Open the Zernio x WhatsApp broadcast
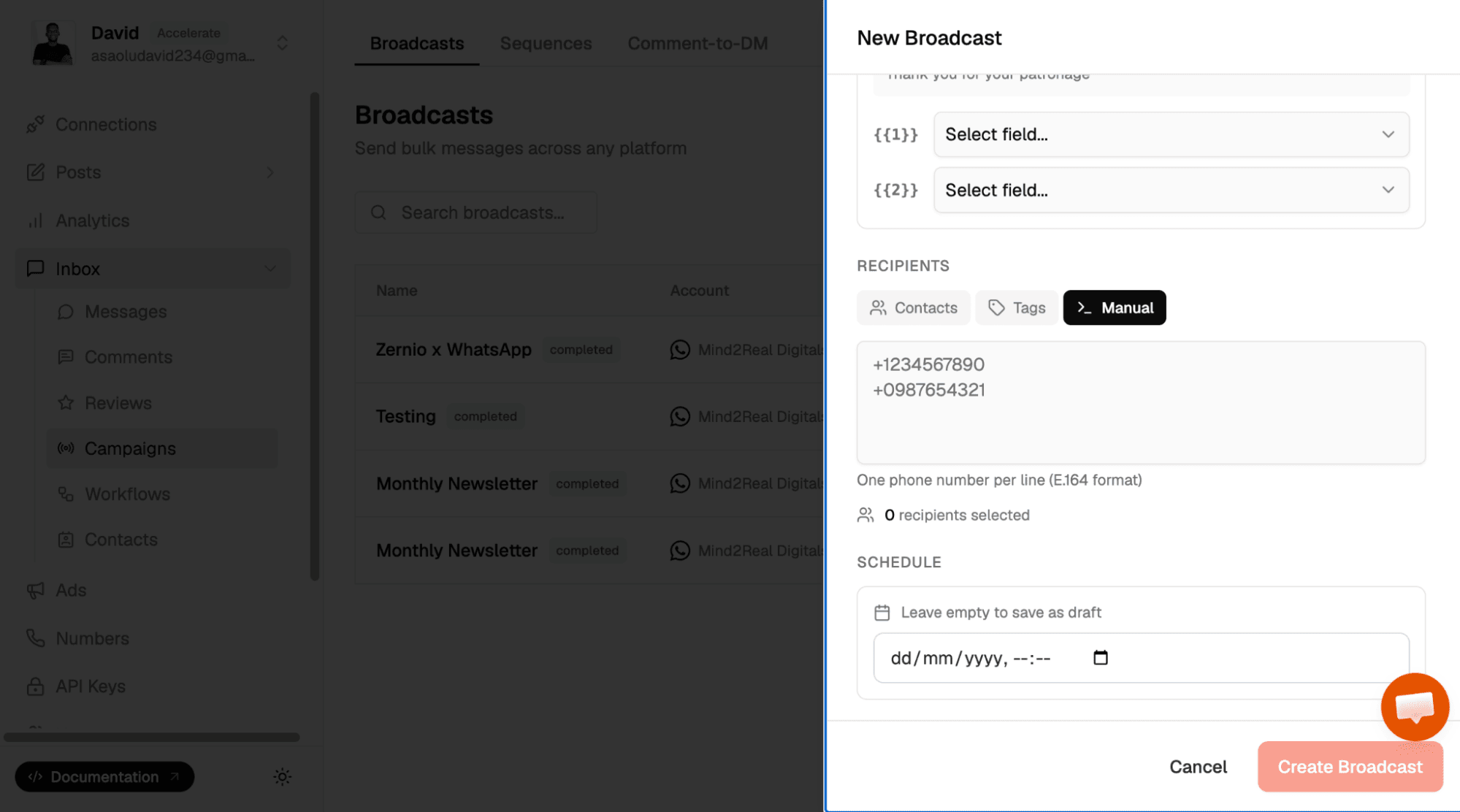 click(454, 350)
